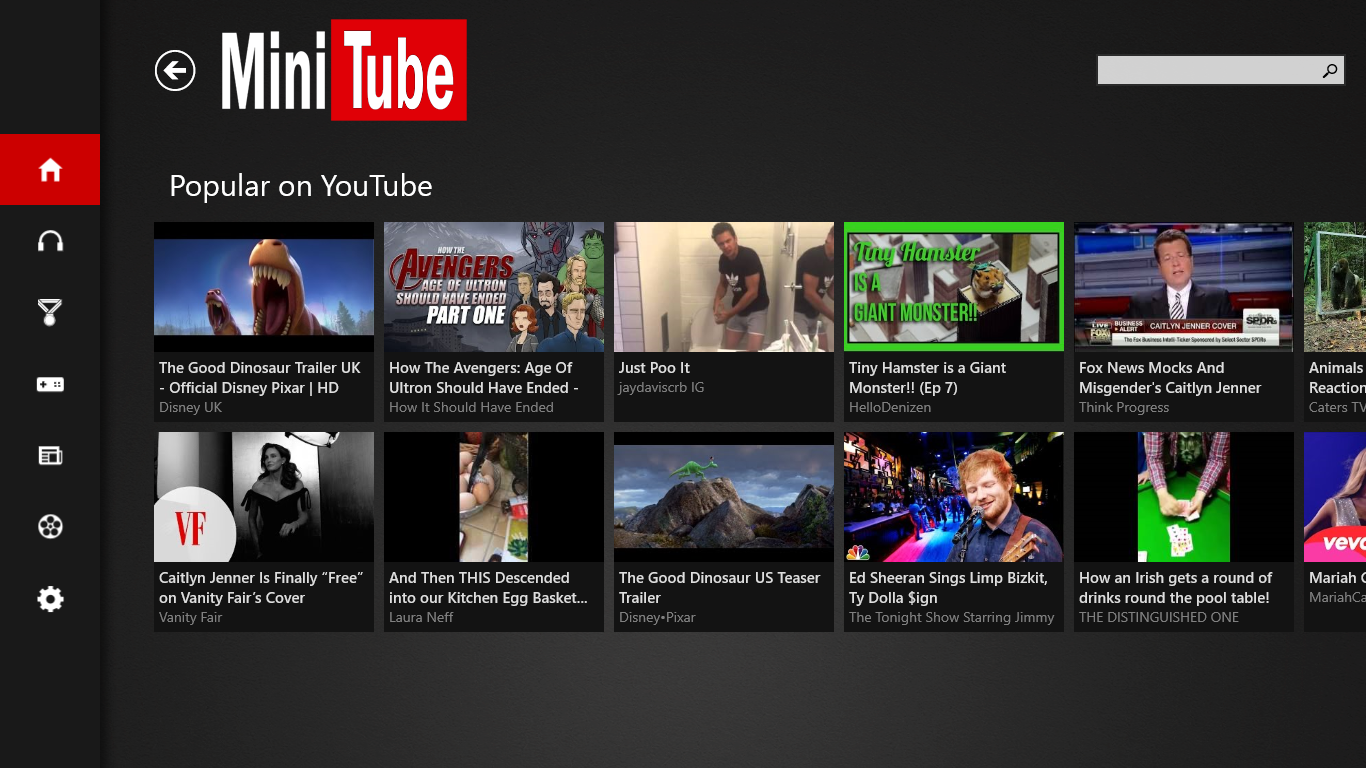Image resolution: width=1366 pixels, height=768 pixels.
Task: Select the 'Vanity Fair' channel name
Action: [191, 618]
